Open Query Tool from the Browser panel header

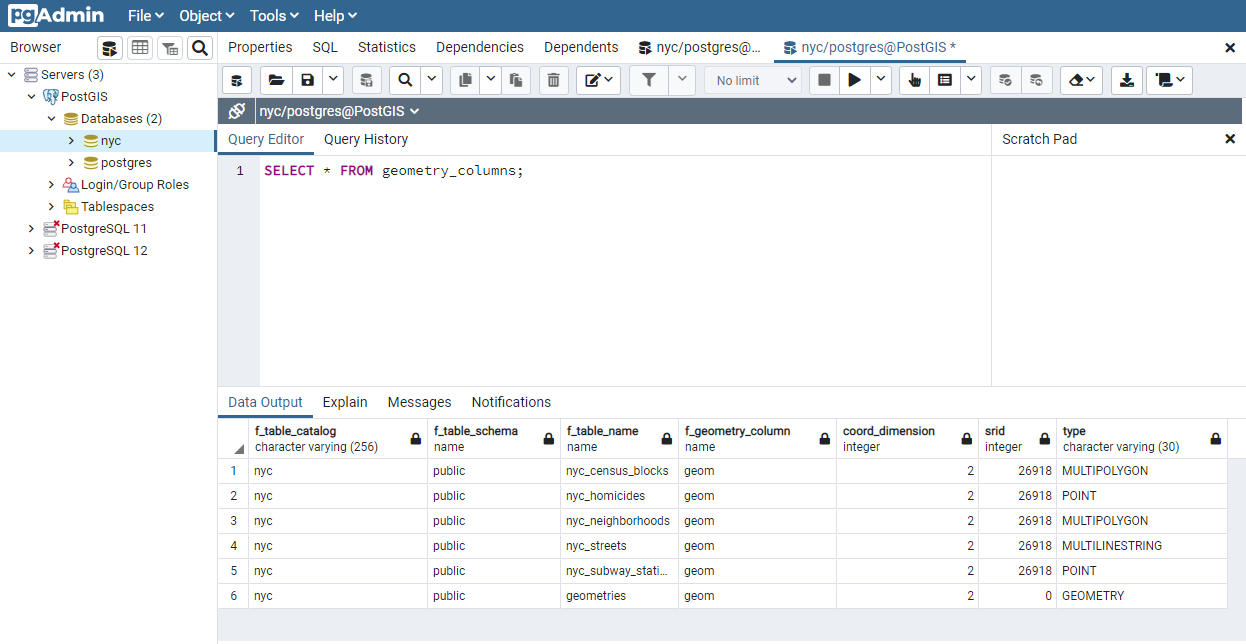110,48
